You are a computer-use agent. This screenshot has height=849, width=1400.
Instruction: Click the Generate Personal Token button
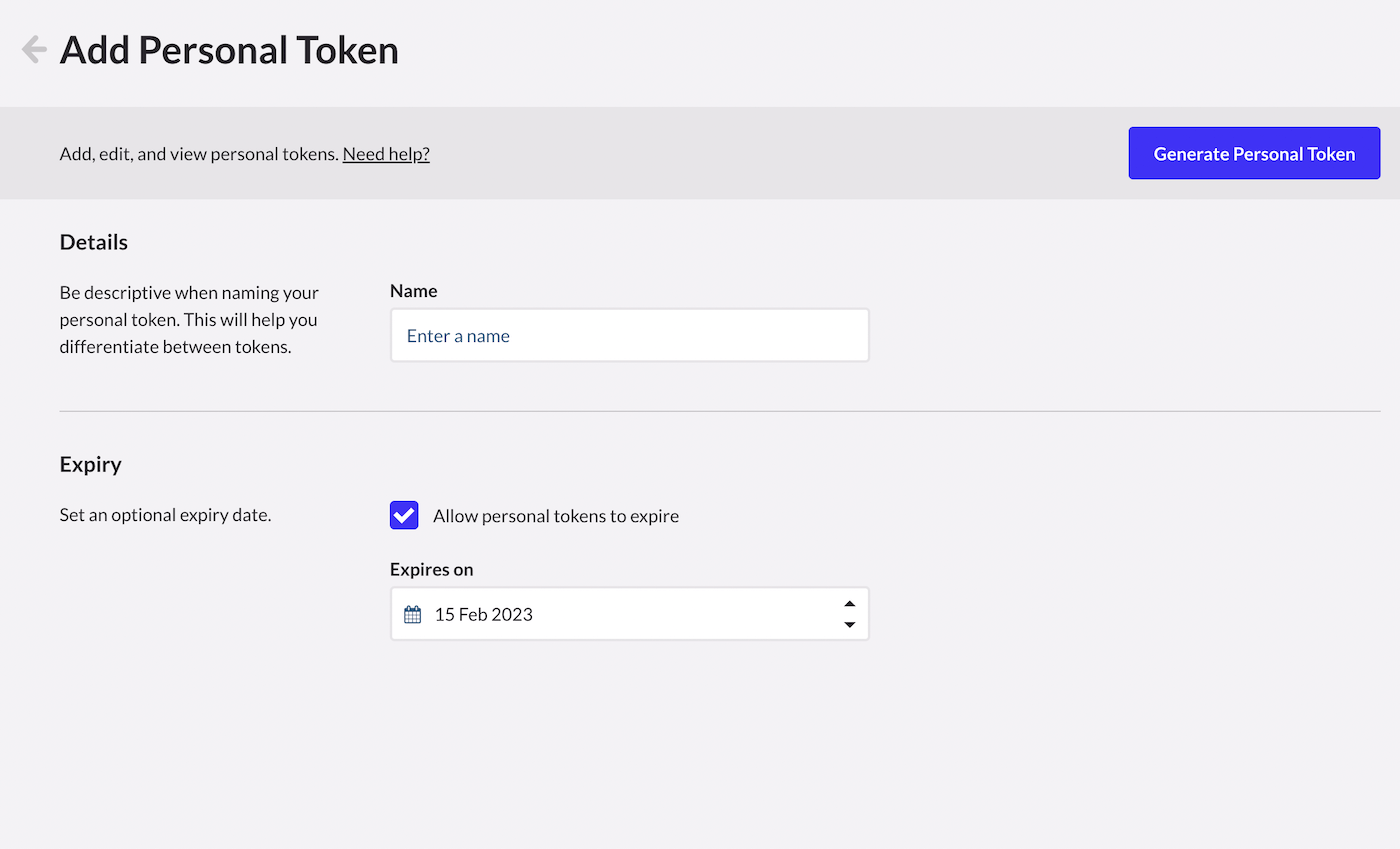pos(1254,153)
